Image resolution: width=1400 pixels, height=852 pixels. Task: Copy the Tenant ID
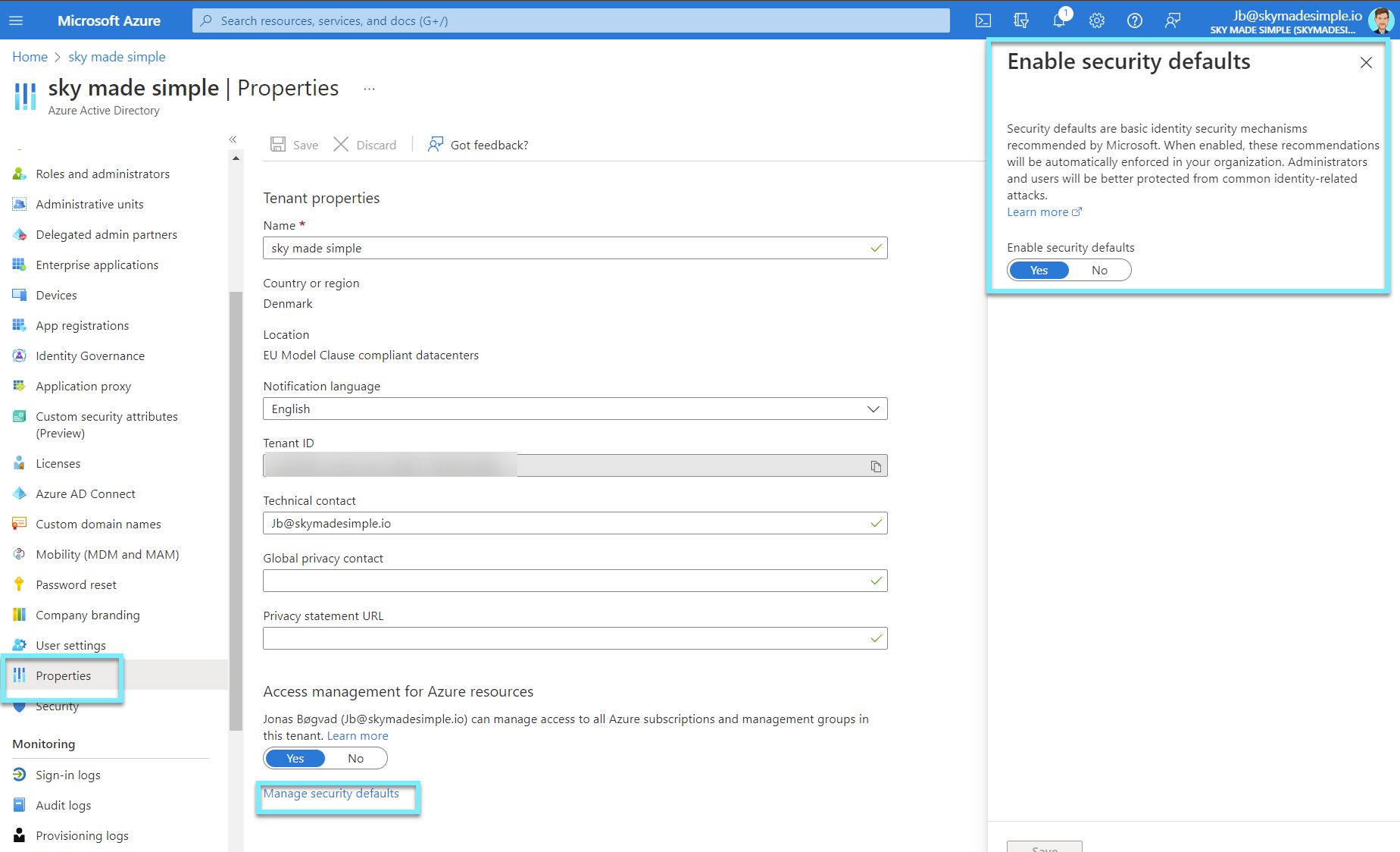pos(876,465)
